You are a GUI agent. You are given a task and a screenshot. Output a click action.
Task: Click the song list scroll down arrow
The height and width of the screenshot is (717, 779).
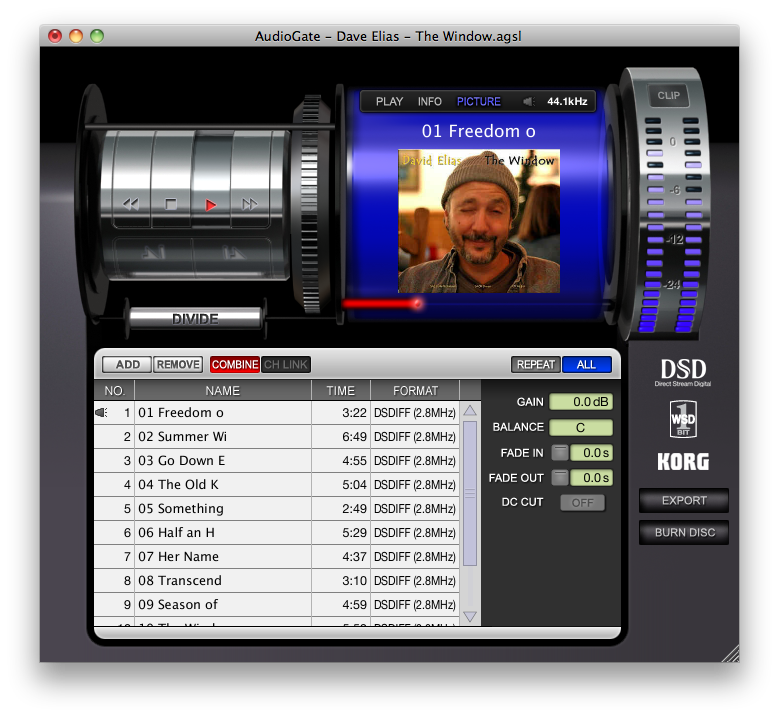tap(470, 617)
